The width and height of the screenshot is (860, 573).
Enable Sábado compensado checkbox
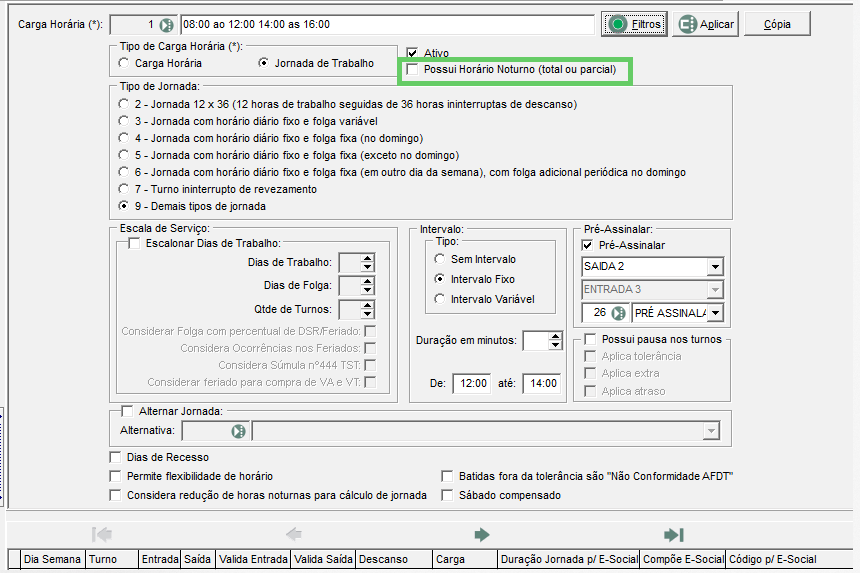point(448,495)
